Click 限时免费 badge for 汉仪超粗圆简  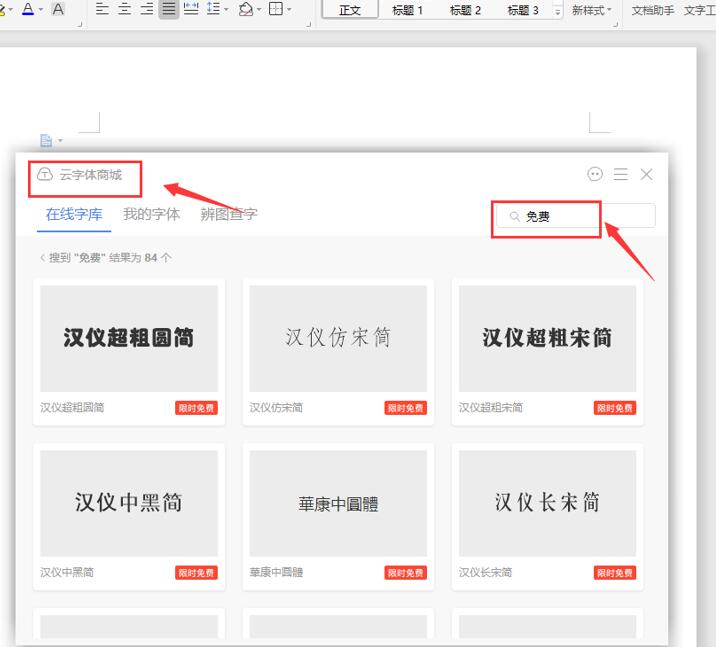[x=196, y=408]
